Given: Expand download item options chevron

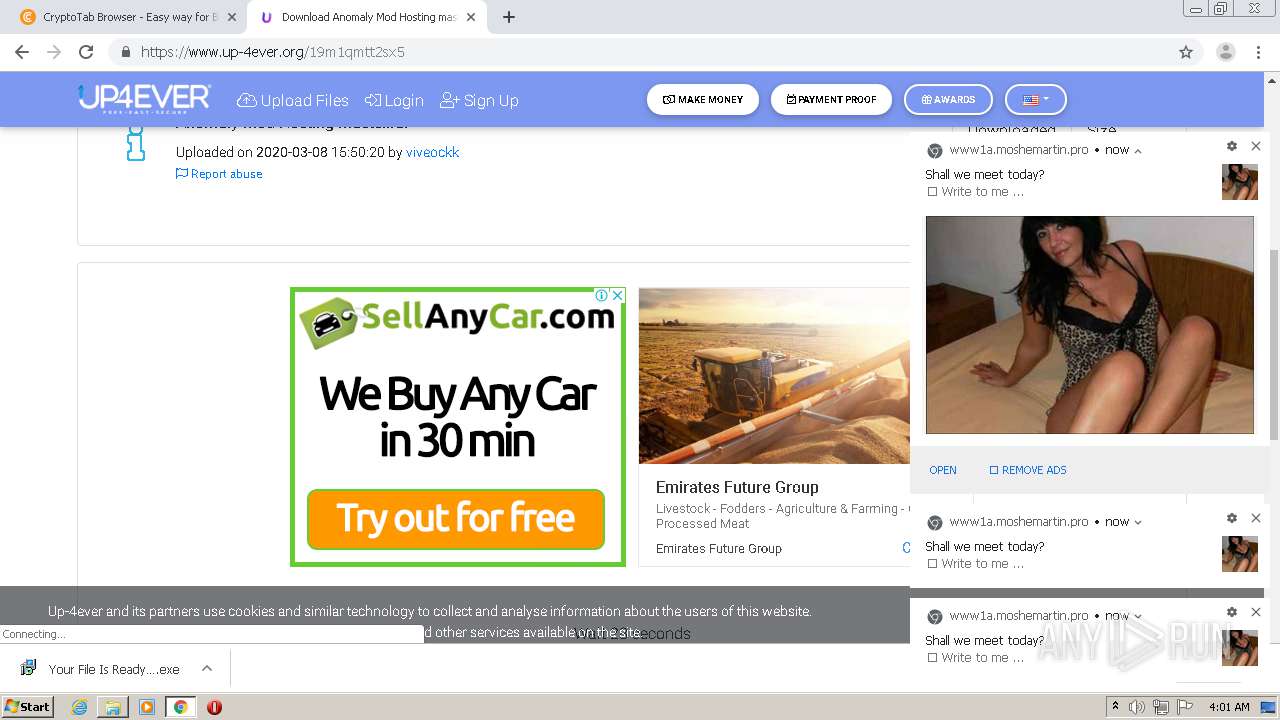Looking at the screenshot, I should click(207, 668).
